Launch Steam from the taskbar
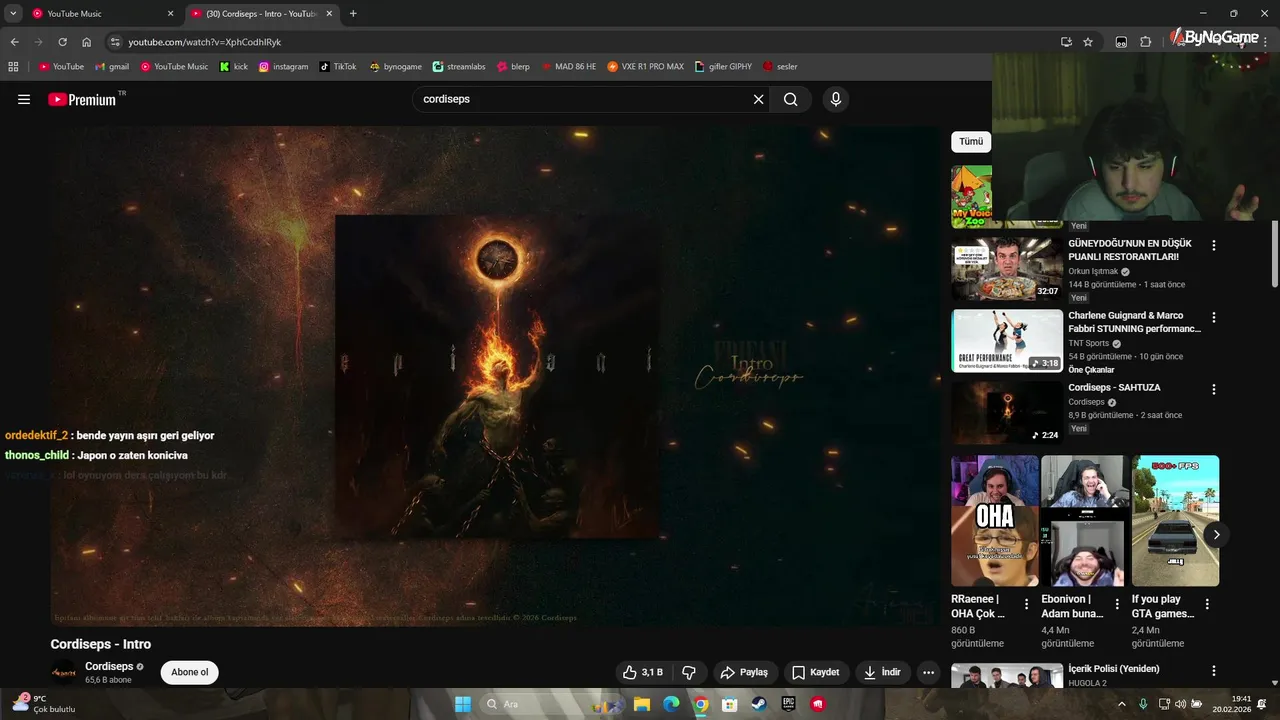The height and width of the screenshot is (720, 1280). 759,704
